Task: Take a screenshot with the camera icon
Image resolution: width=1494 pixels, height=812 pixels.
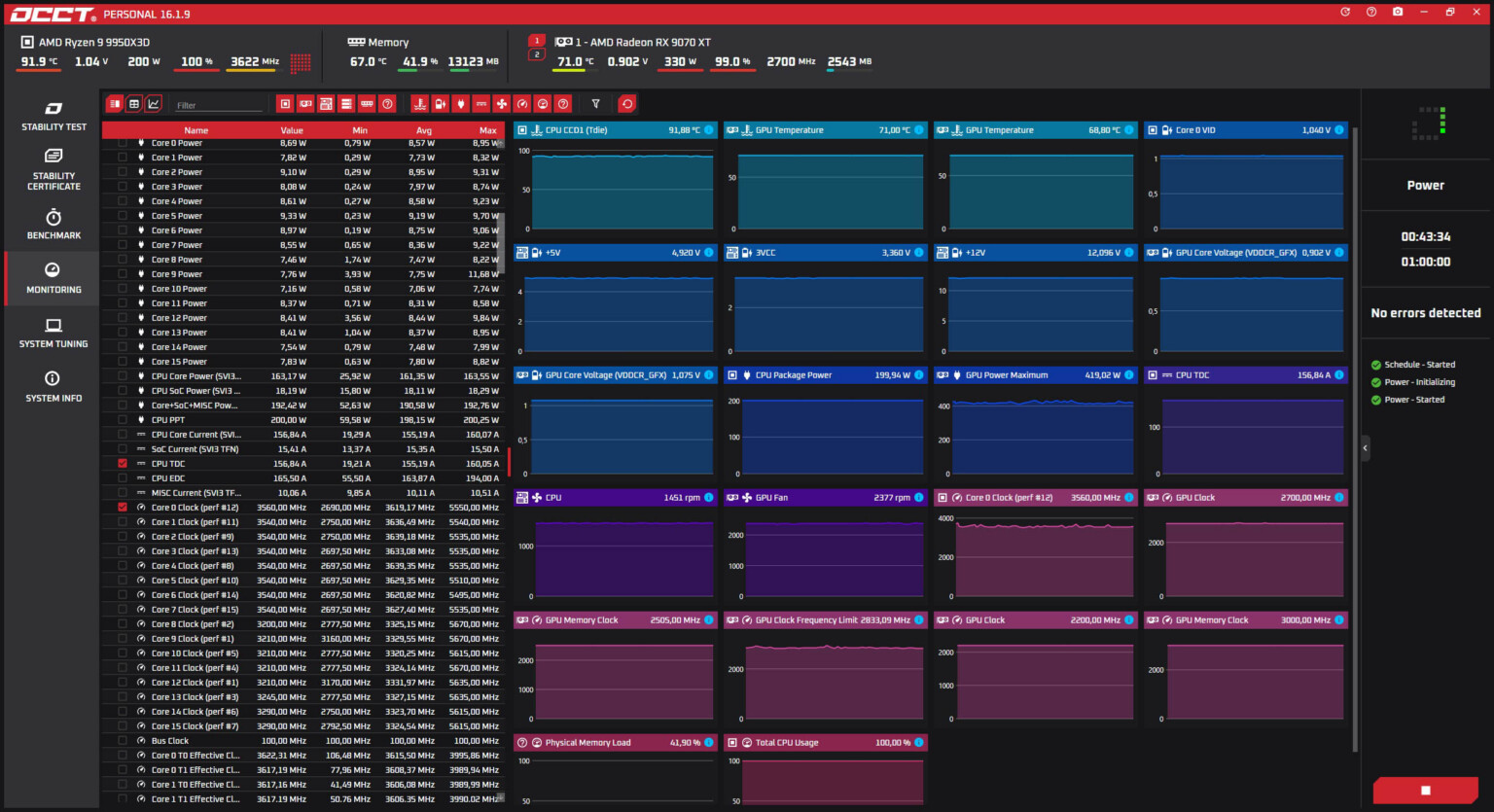Action: click(x=1398, y=12)
